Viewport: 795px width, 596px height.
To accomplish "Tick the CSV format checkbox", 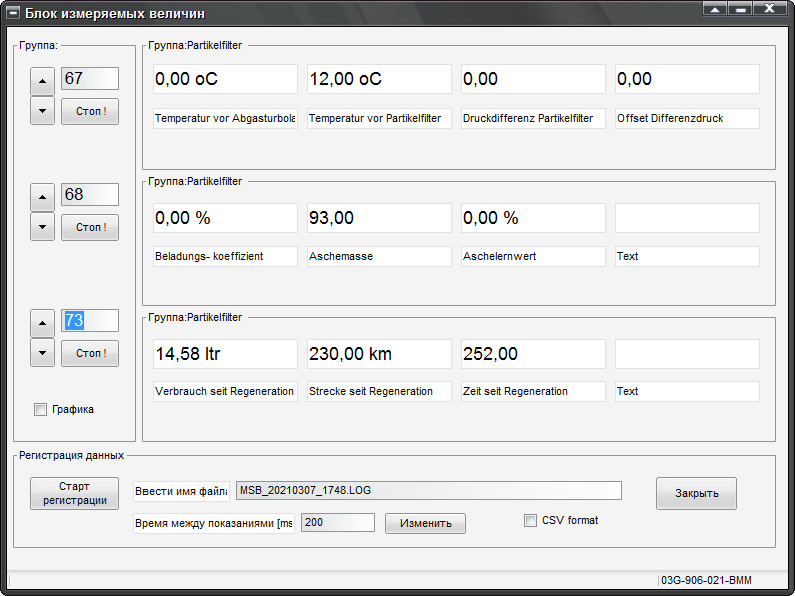I will [531, 521].
